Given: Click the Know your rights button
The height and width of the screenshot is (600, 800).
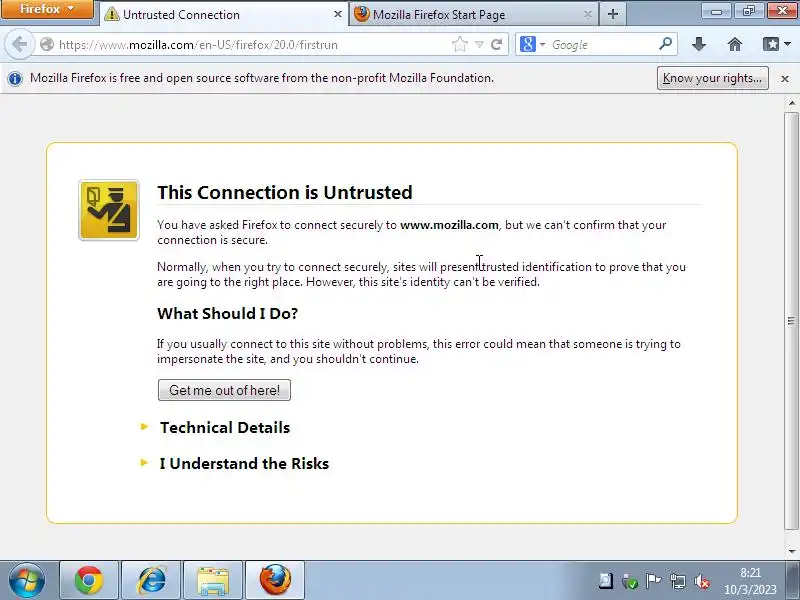Looking at the screenshot, I should pos(712,78).
